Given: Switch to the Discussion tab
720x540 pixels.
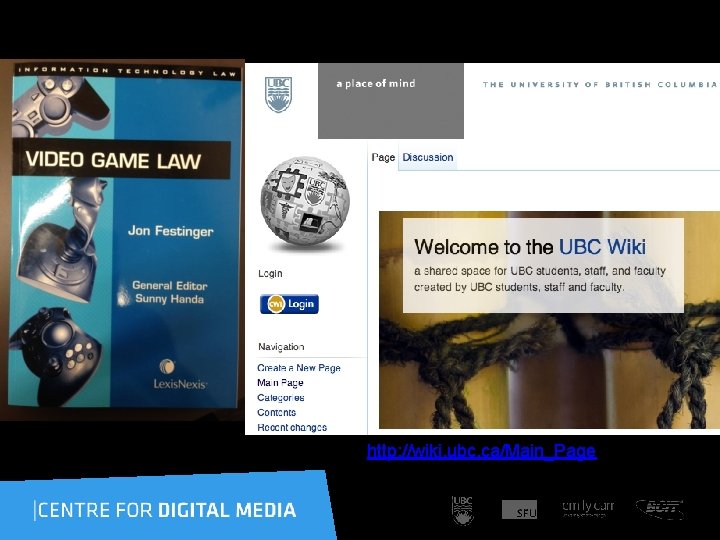Looking at the screenshot, I should (428, 158).
